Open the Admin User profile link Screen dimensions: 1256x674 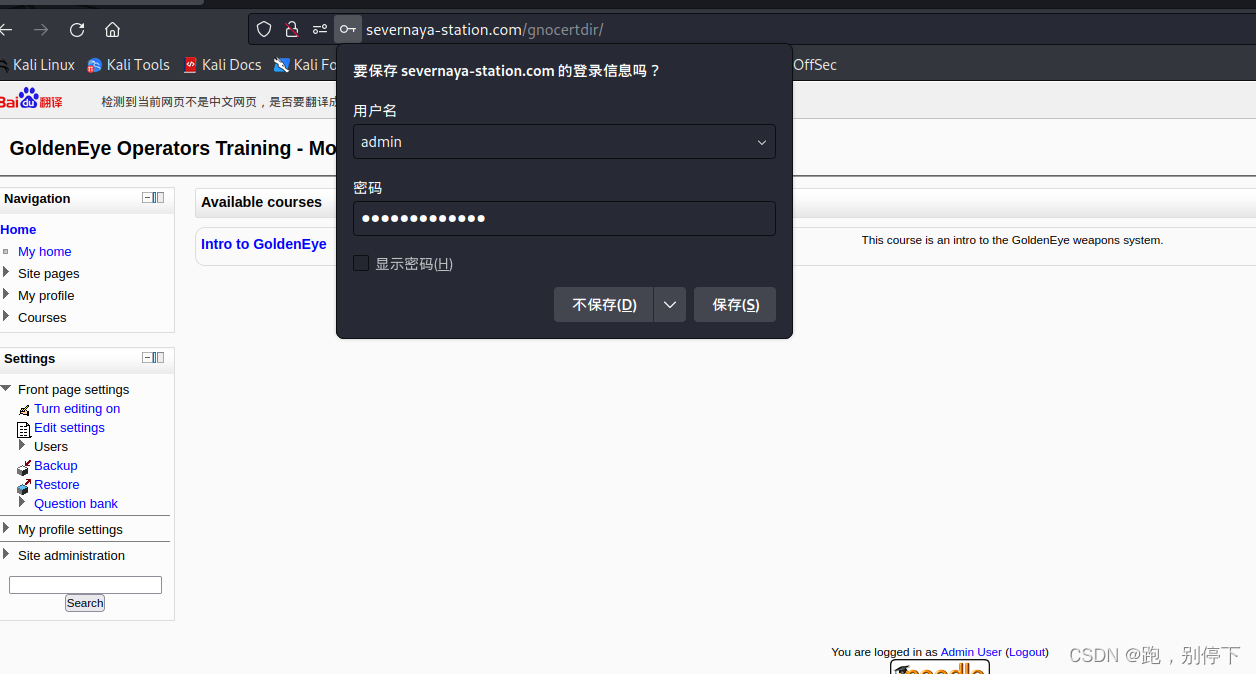971,652
